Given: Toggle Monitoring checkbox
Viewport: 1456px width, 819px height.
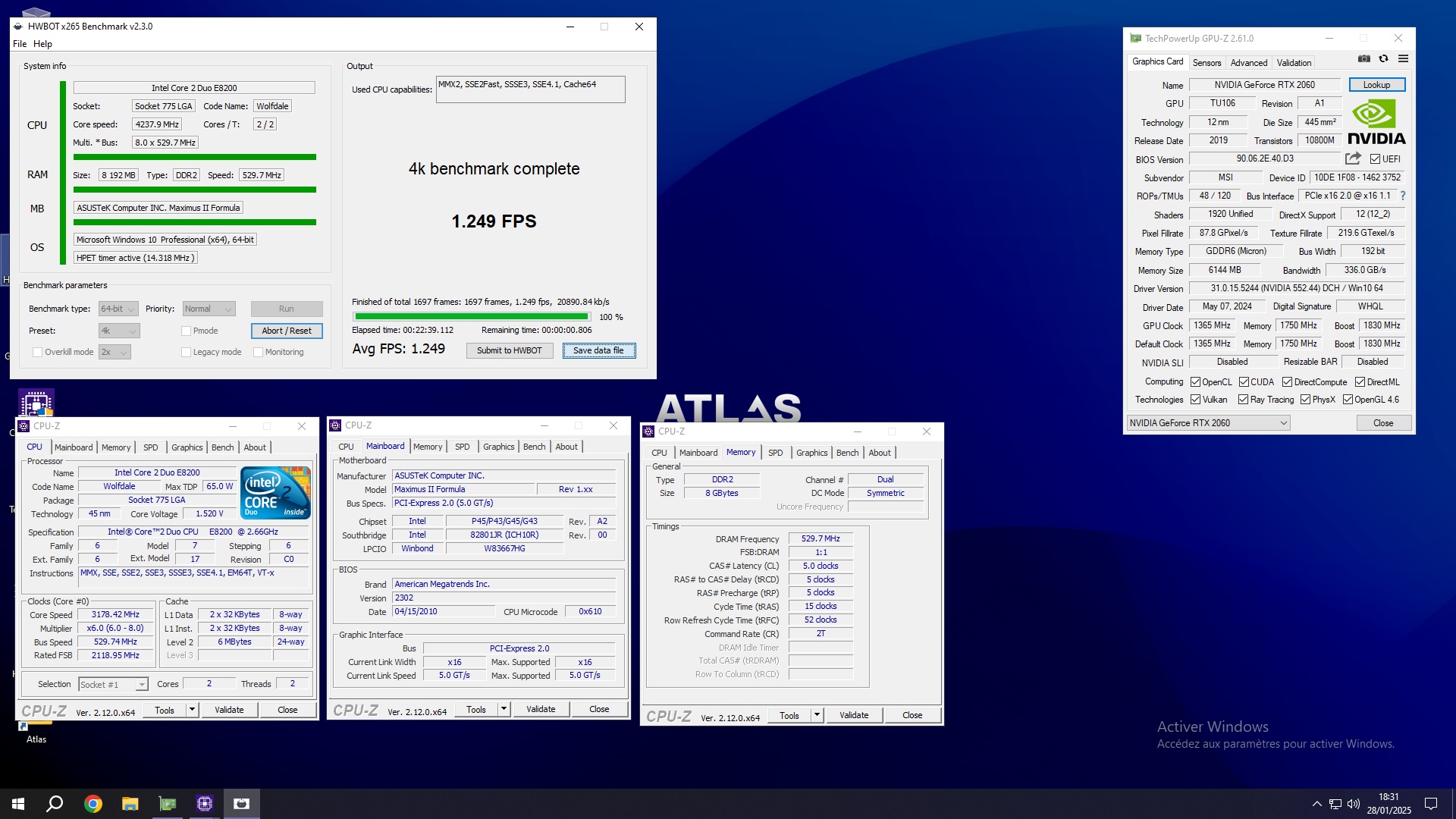Looking at the screenshot, I should [258, 352].
